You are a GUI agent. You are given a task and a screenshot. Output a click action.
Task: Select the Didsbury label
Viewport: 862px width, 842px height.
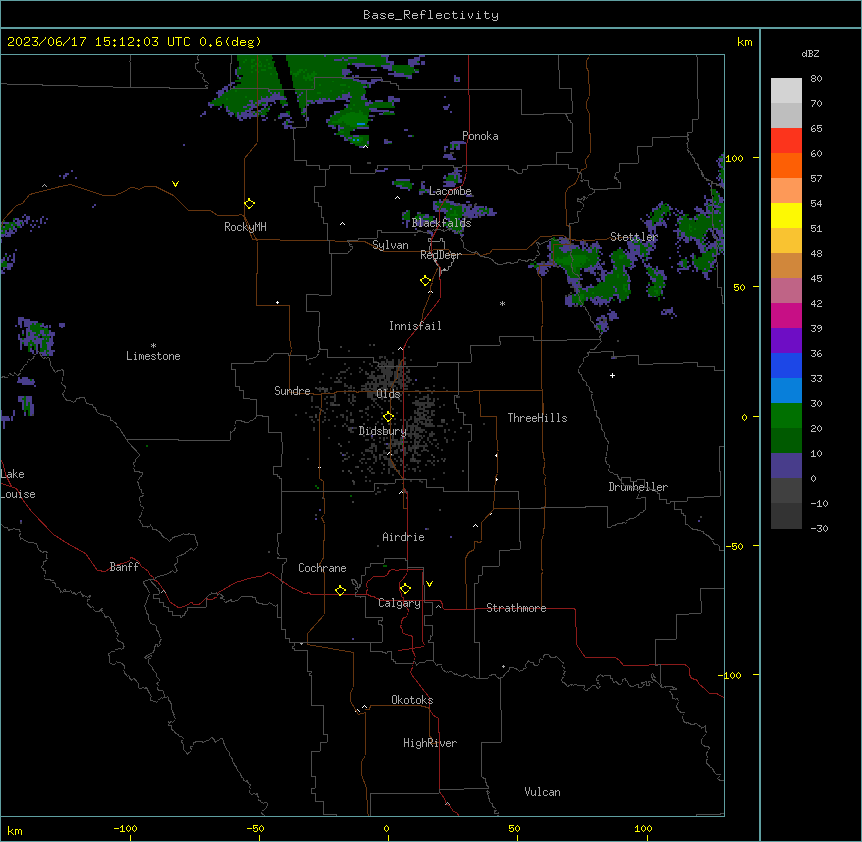(383, 431)
